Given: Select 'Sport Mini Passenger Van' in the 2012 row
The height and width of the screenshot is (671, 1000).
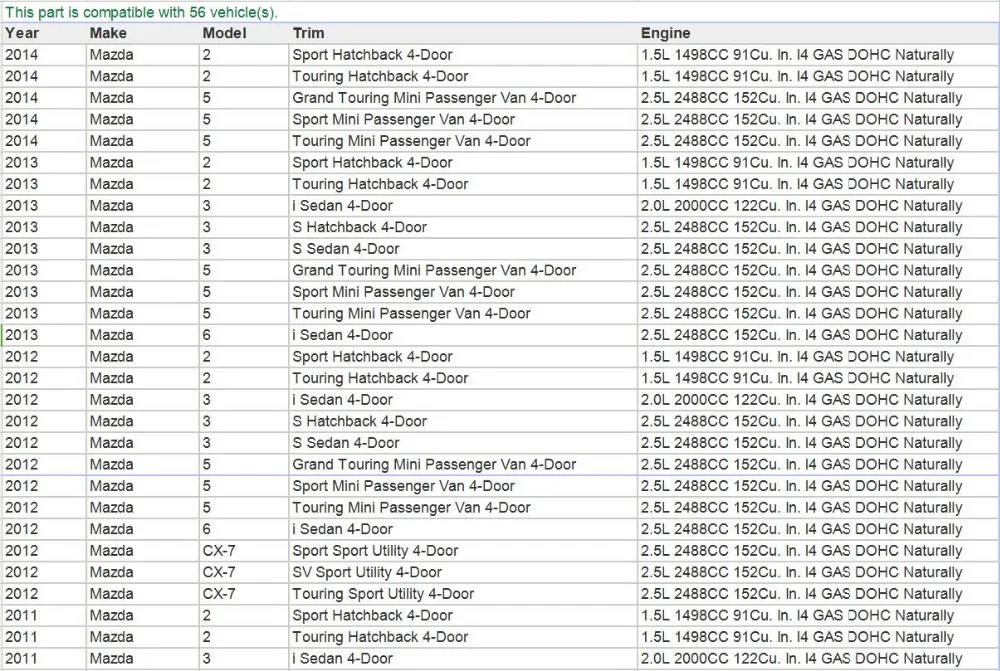Looking at the screenshot, I should [378, 487].
